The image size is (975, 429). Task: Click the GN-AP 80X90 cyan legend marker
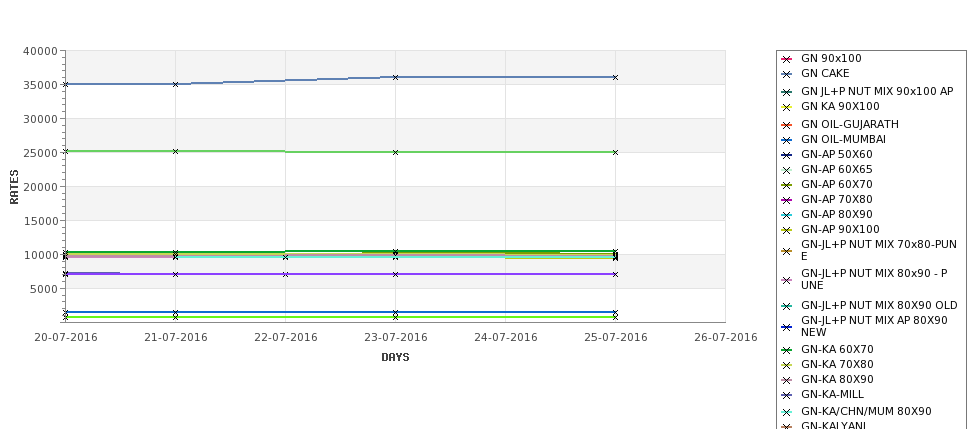(x=786, y=216)
